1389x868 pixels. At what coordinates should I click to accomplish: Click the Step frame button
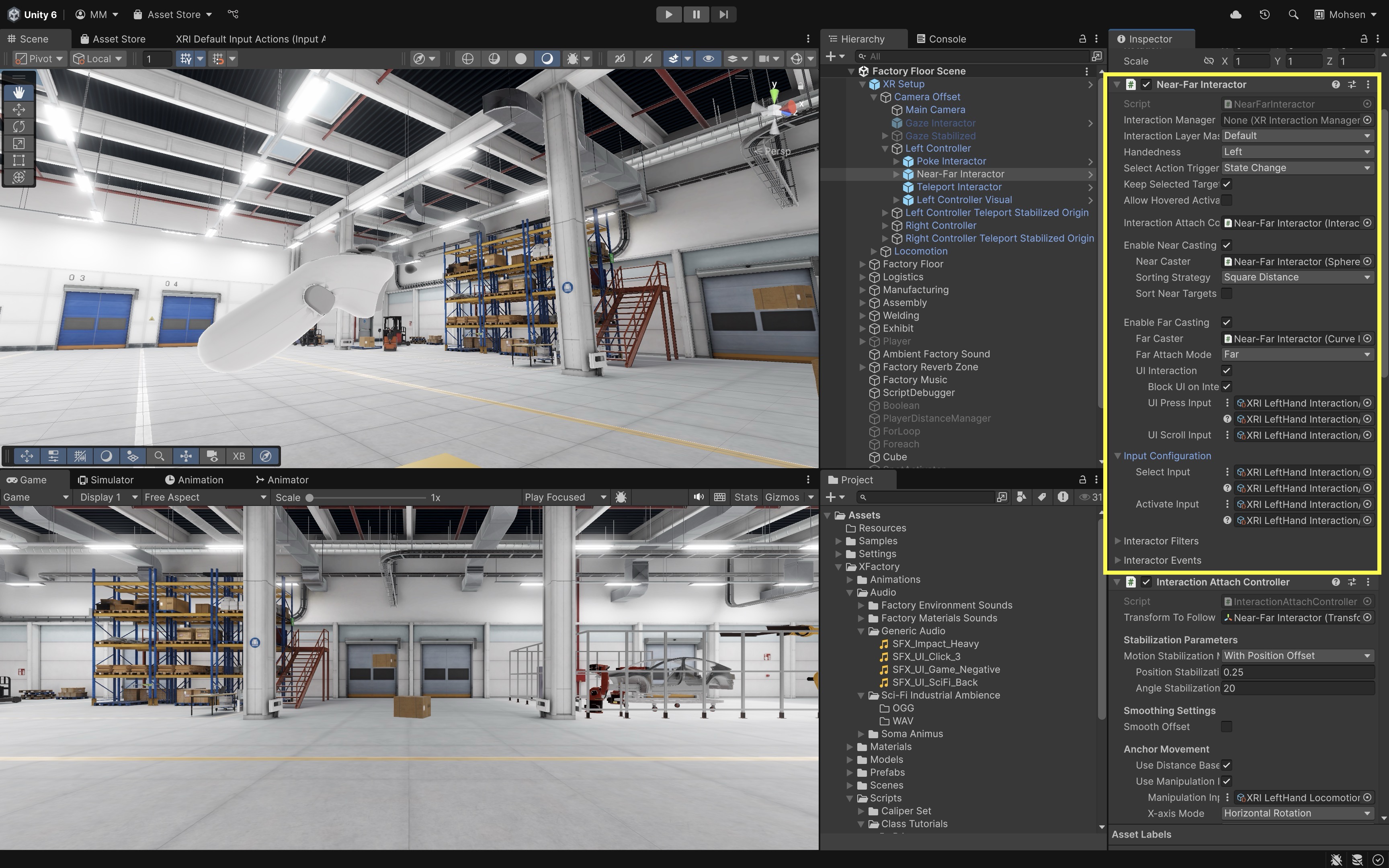click(723, 14)
